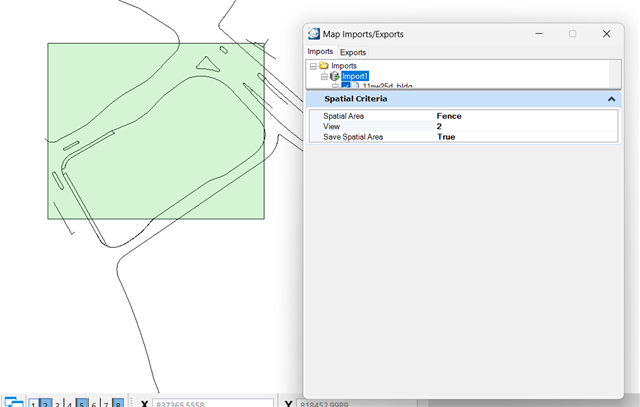Click the Save Spatial Area True value
Image resolution: width=640 pixels, height=407 pixels.
[x=446, y=136]
